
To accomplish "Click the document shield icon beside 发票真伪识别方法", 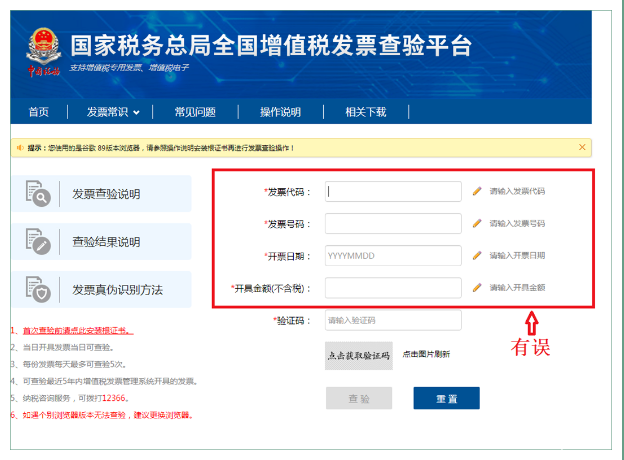I will point(38,289).
